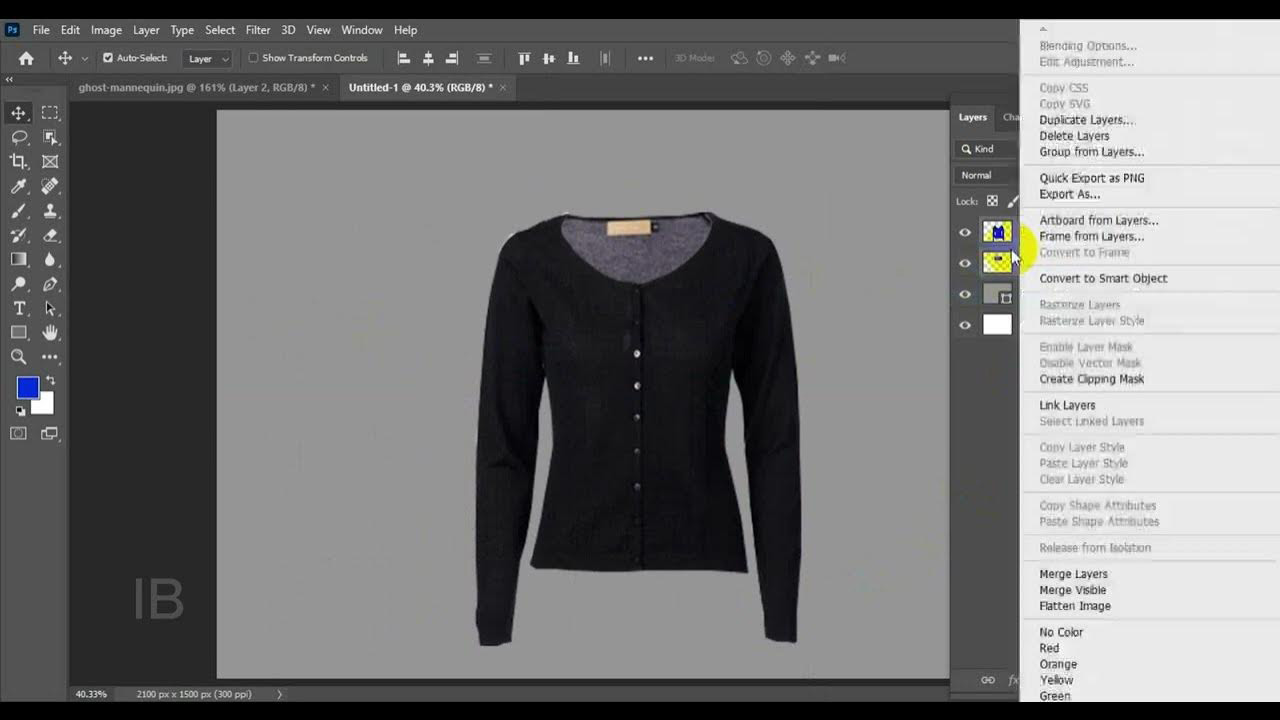Select the Zoom tool
This screenshot has height=720, width=1280.
click(18, 357)
